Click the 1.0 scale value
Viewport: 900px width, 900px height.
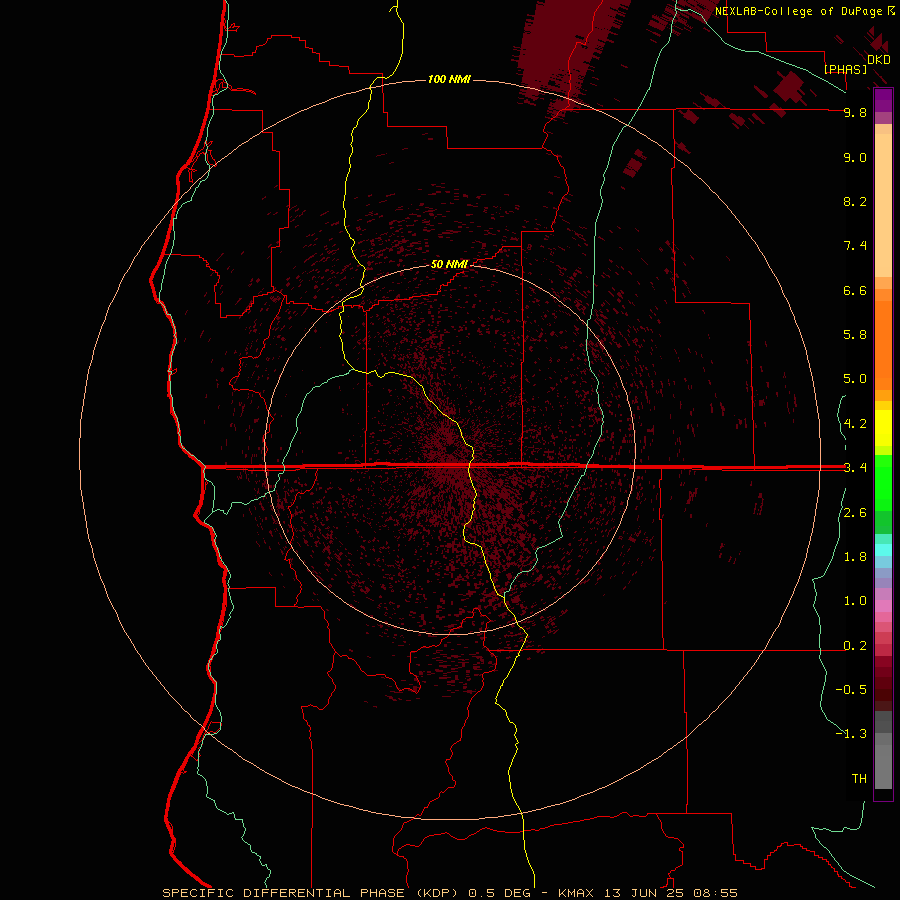pyautogui.click(x=855, y=601)
